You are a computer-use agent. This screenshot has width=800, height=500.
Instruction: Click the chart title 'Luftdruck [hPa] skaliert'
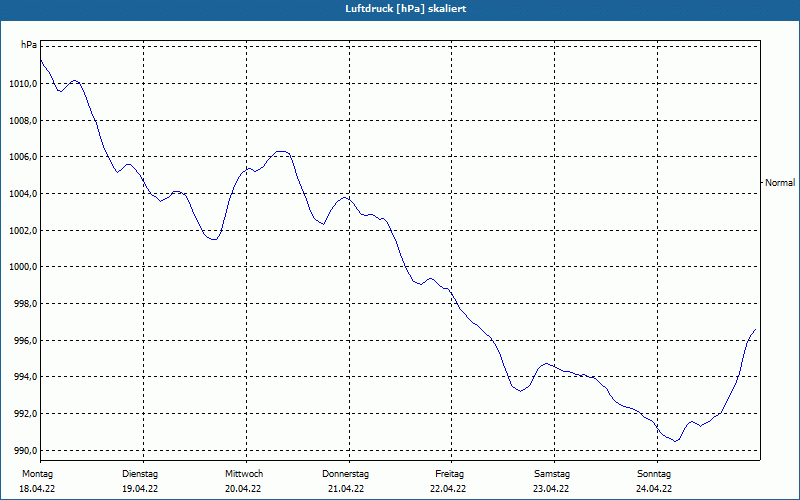pos(406,9)
